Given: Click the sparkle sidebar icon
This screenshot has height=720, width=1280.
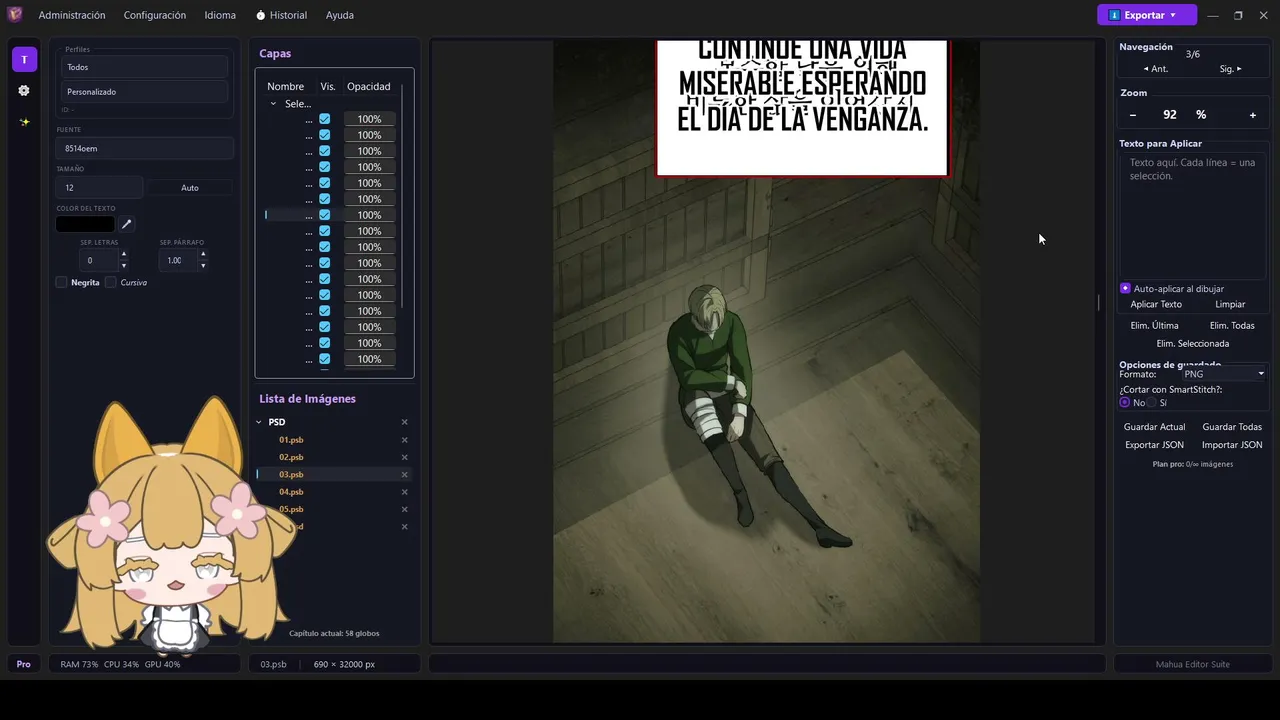Looking at the screenshot, I should pos(24,122).
